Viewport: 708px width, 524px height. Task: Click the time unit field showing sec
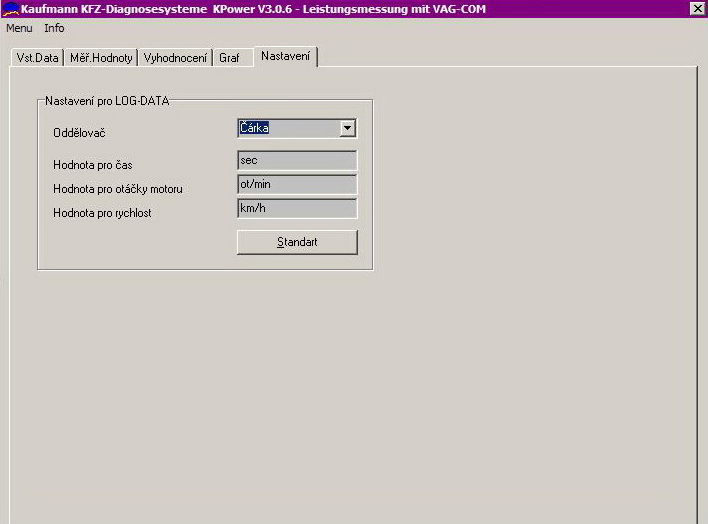pos(297,161)
